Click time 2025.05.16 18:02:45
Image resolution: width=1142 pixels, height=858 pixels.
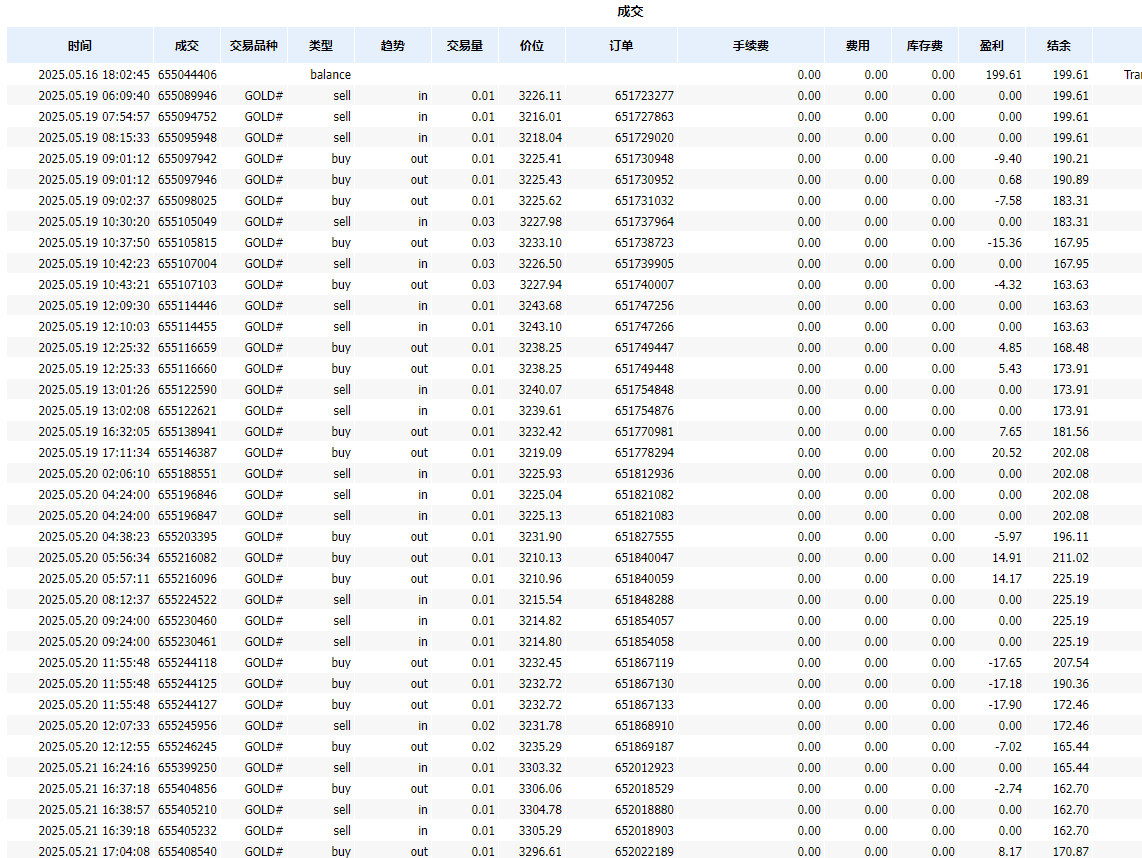click(x=94, y=74)
